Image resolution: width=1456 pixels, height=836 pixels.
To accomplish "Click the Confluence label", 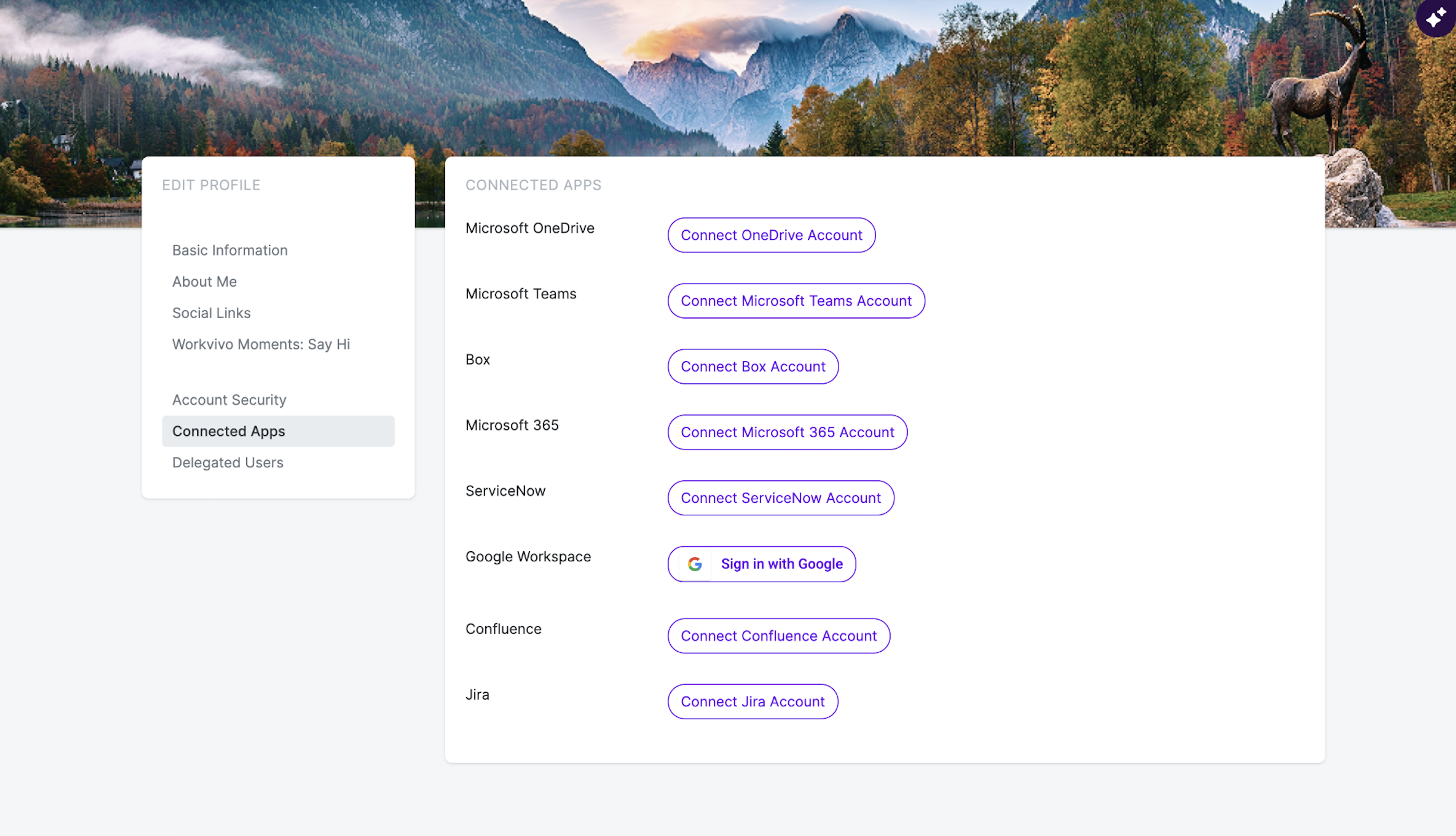I will coord(503,629).
